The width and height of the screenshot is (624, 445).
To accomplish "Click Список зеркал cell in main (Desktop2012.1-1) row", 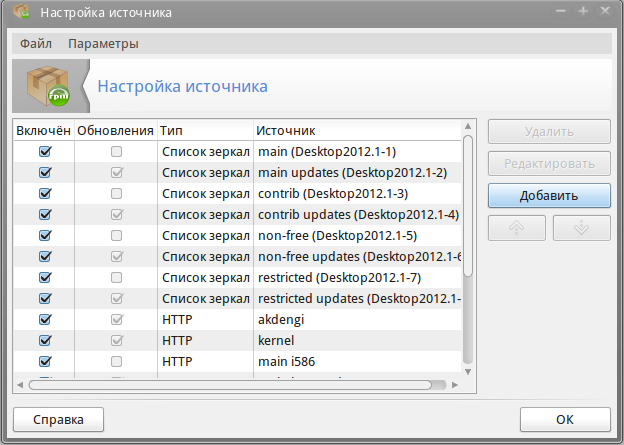I will pyautogui.click(x=206, y=152).
